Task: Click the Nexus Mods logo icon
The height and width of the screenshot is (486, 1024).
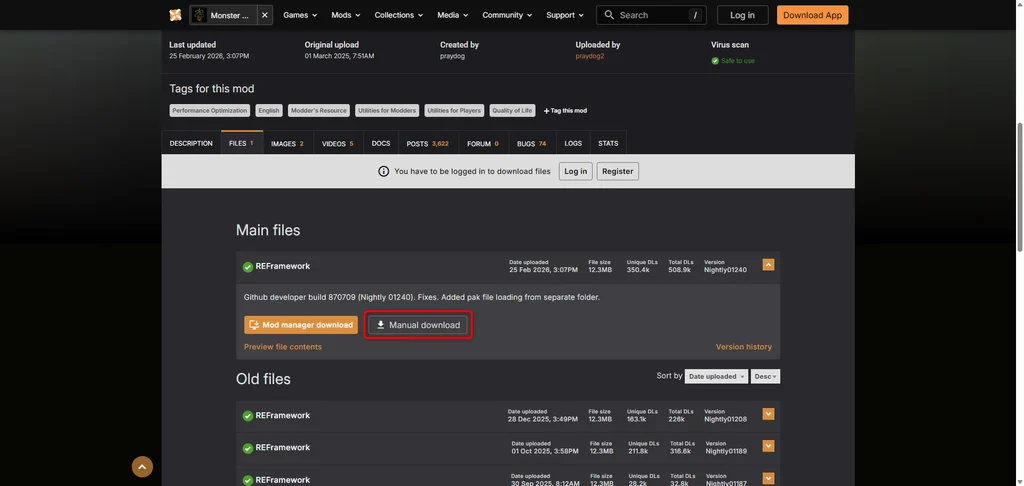Action: point(175,15)
